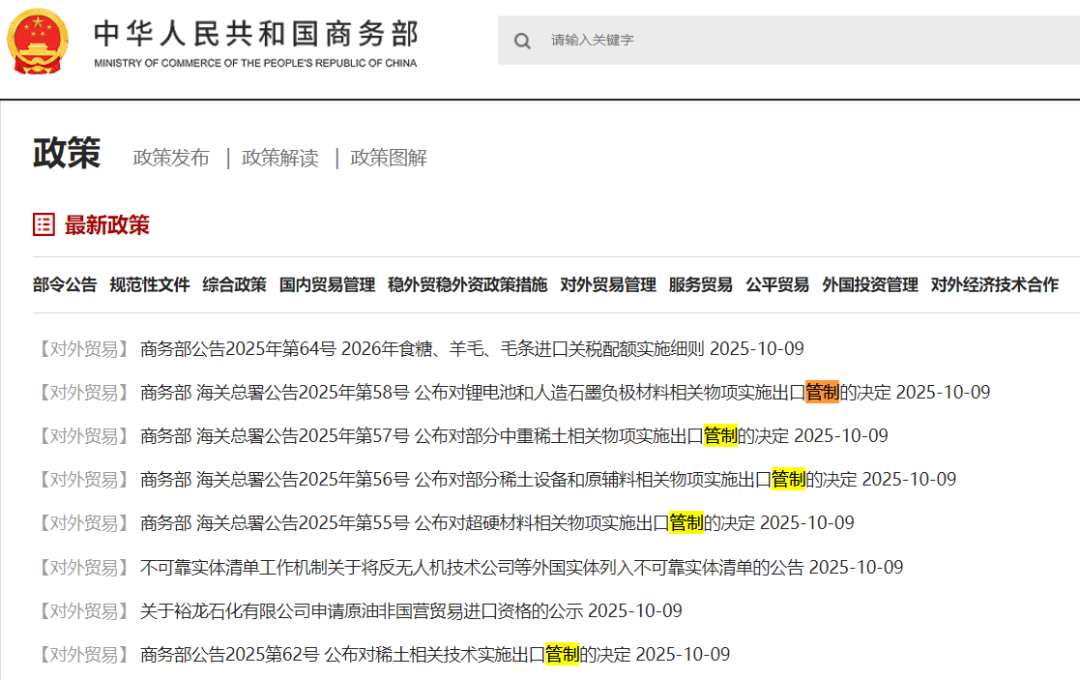Click the 对外贸易 tag on 第57号 row

84,435
